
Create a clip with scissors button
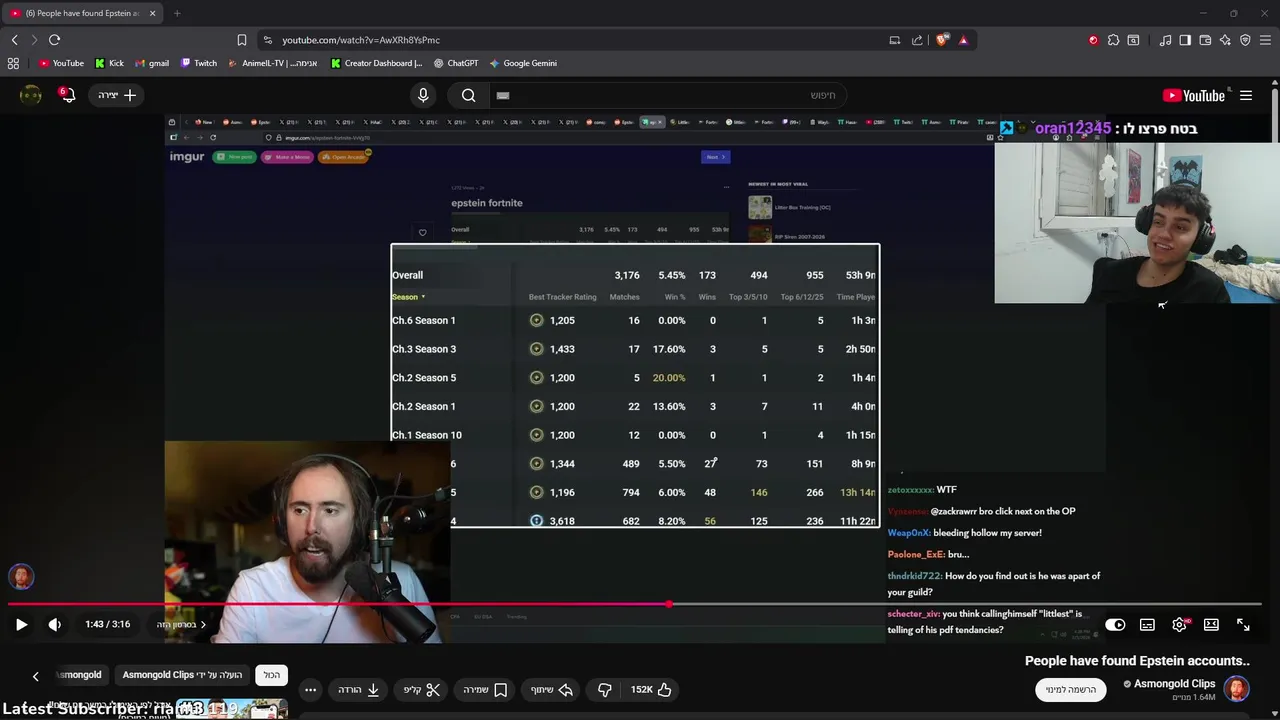coord(422,689)
